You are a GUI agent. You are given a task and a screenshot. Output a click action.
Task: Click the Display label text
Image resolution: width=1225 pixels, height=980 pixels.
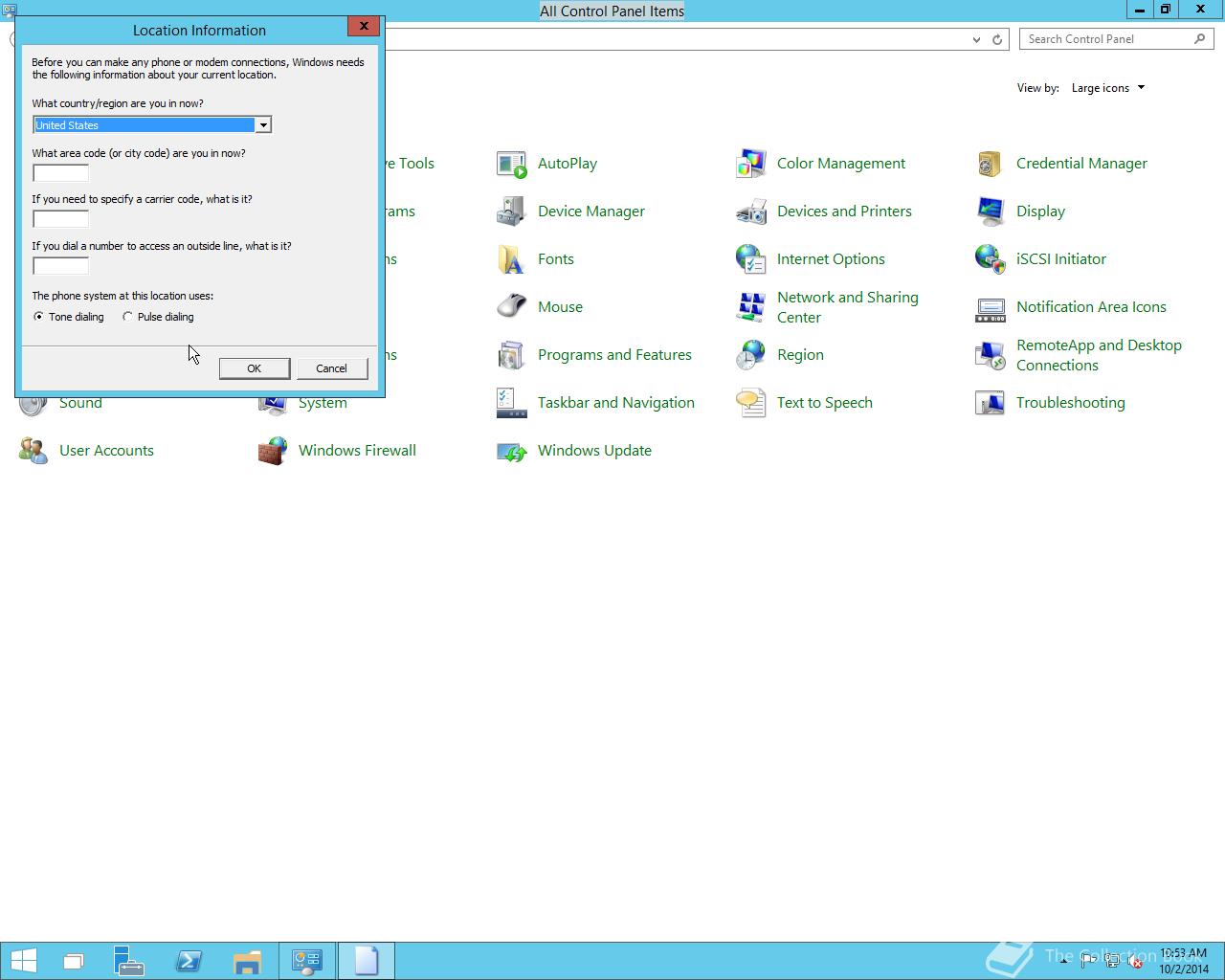[1040, 212]
